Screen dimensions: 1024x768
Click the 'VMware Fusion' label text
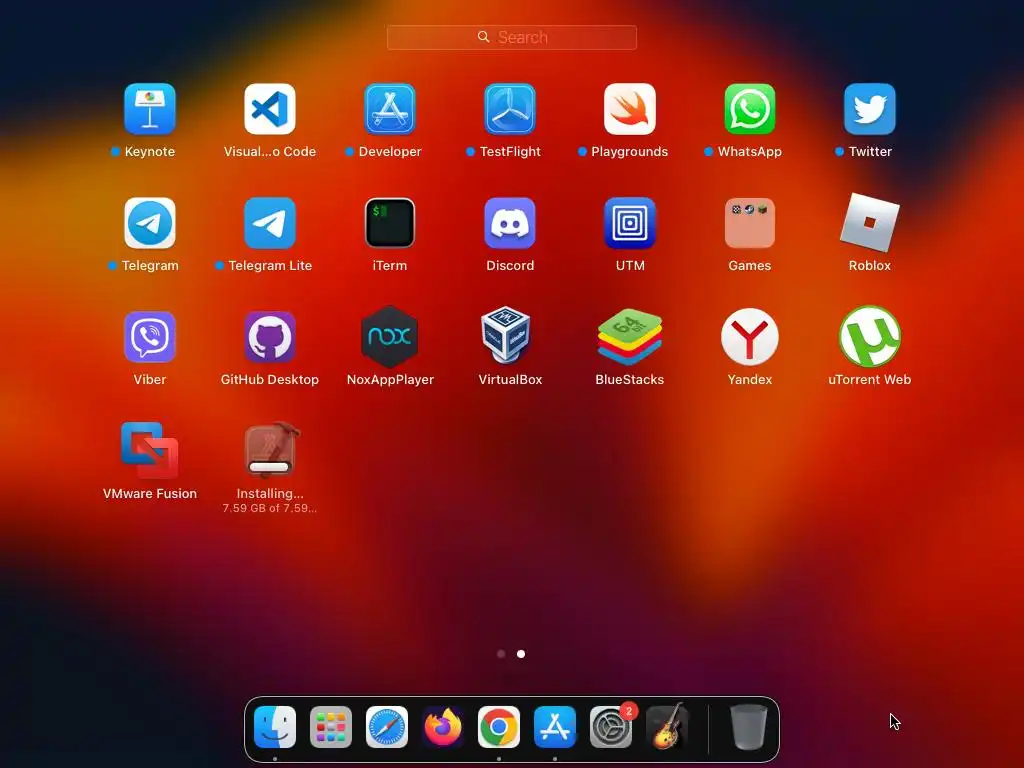pos(150,494)
